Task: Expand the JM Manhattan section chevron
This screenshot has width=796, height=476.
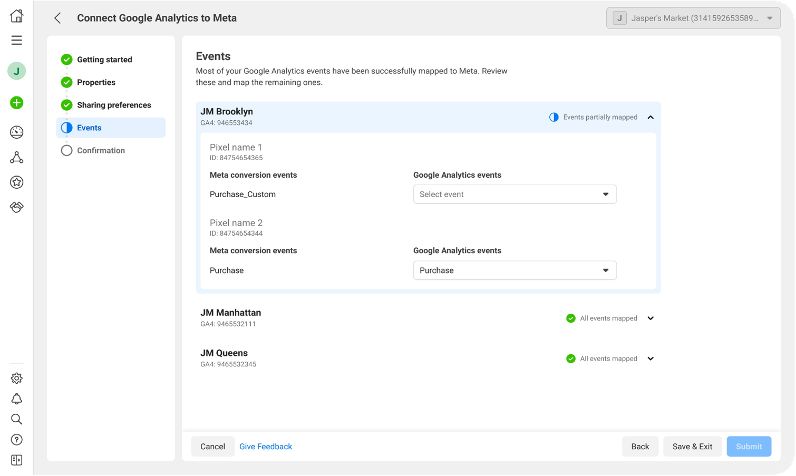Action: (x=650, y=318)
